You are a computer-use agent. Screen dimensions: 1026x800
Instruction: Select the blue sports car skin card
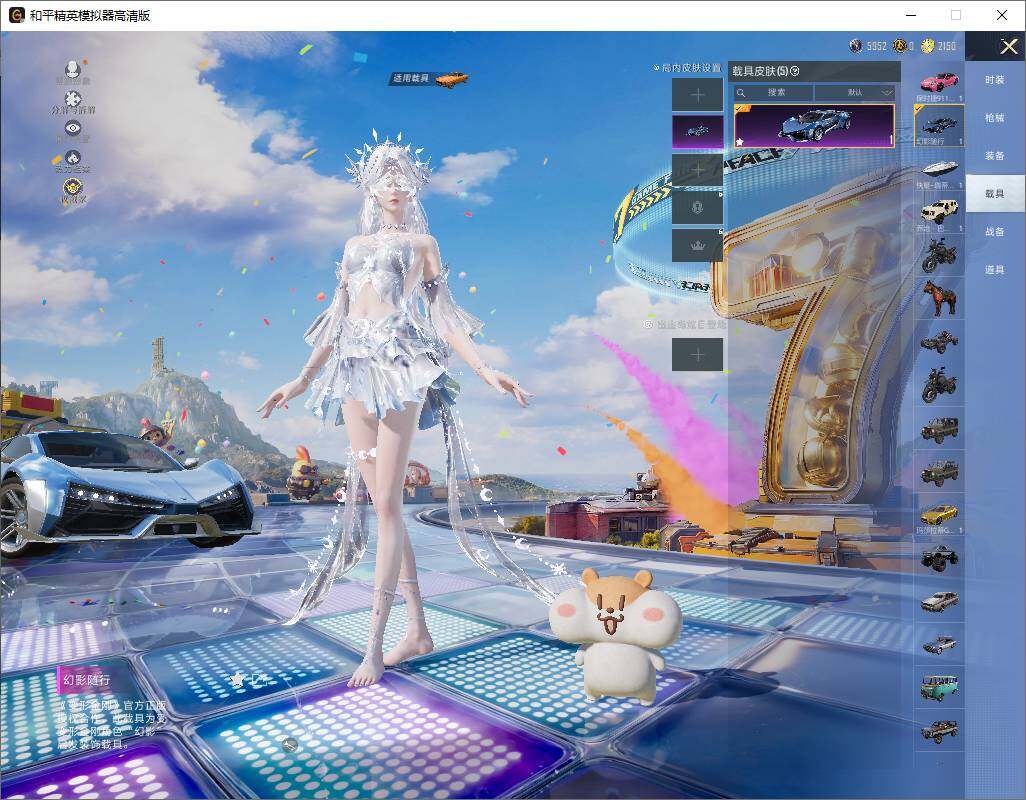click(814, 126)
